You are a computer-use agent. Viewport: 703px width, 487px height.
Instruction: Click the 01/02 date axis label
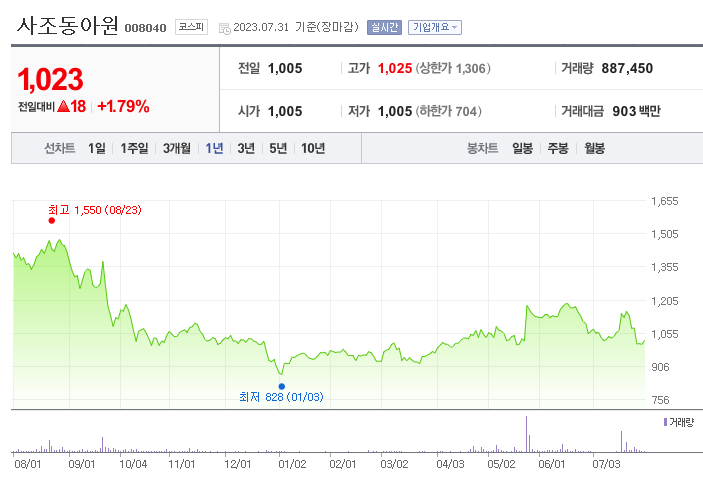click(x=292, y=464)
